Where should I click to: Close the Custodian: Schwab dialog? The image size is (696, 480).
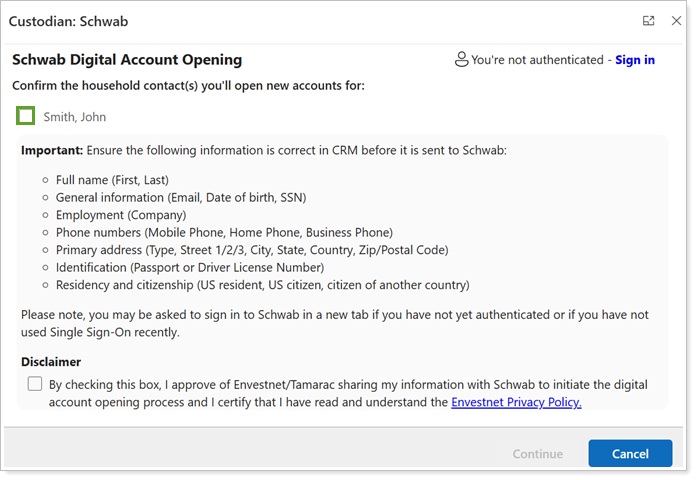pyautogui.click(x=676, y=21)
